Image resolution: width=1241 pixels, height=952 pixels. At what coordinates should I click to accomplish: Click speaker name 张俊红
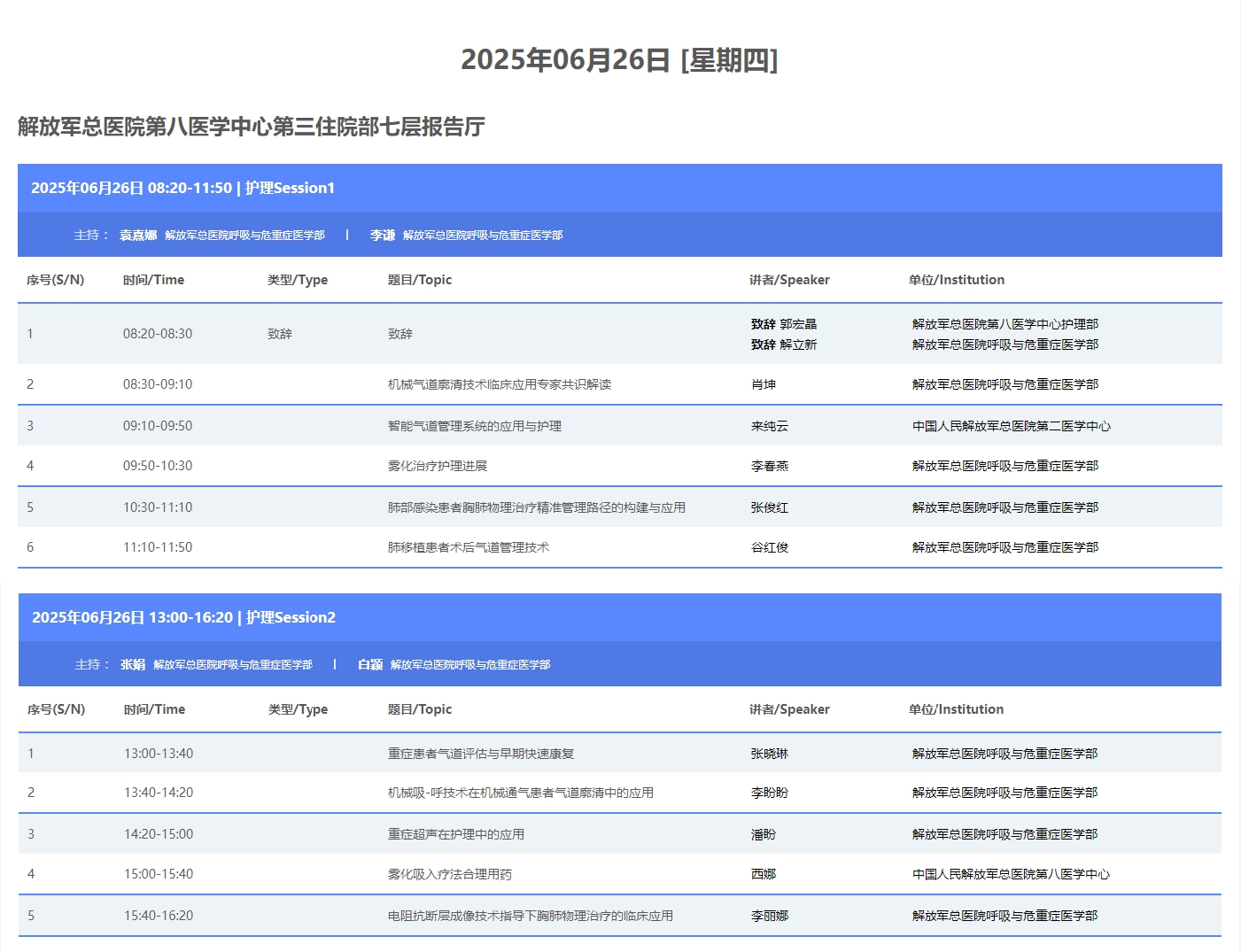770,507
